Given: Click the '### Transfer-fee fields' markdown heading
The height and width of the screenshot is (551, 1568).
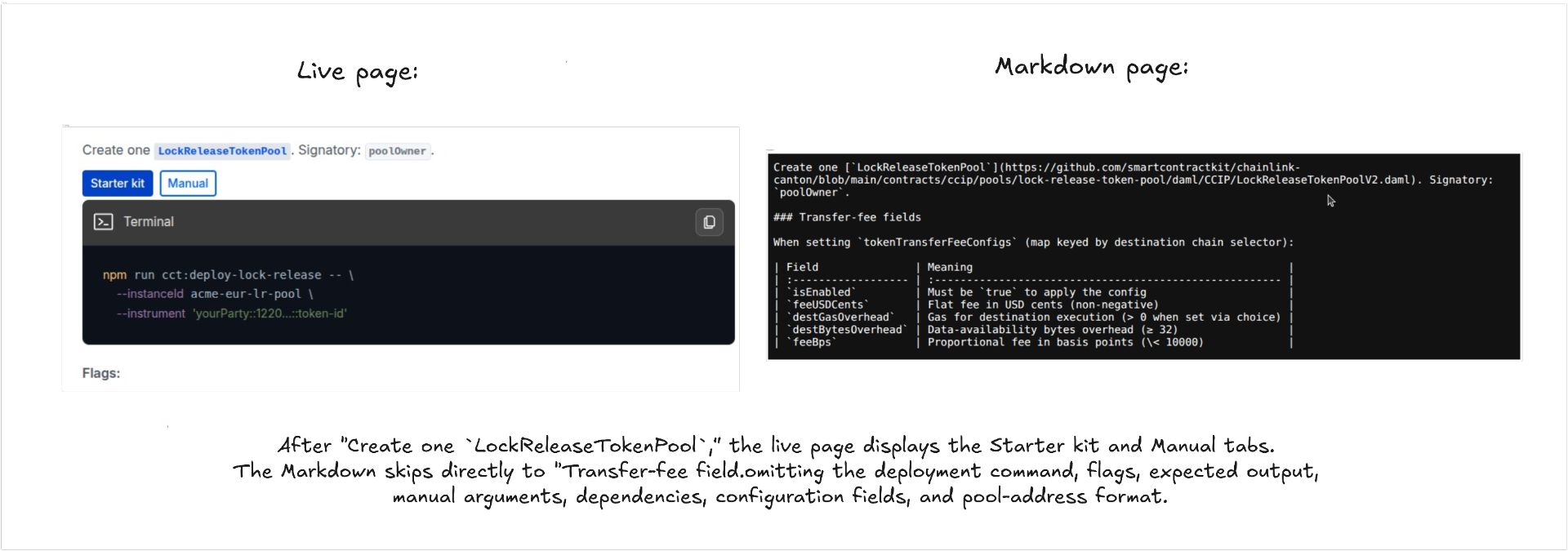Looking at the screenshot, I should [847, 217].
